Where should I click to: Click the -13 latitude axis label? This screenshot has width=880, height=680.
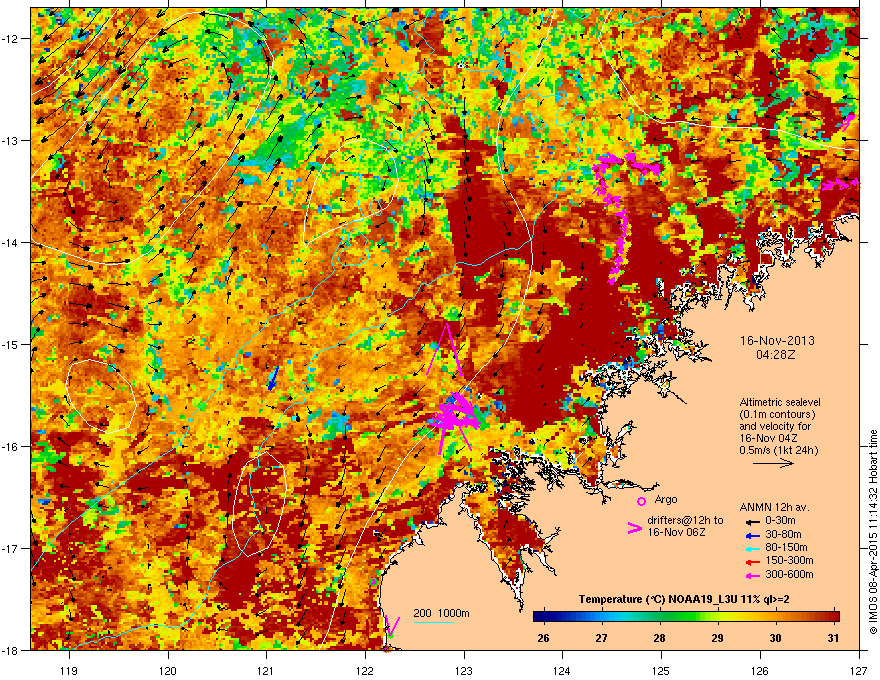[x=10, y=141]
